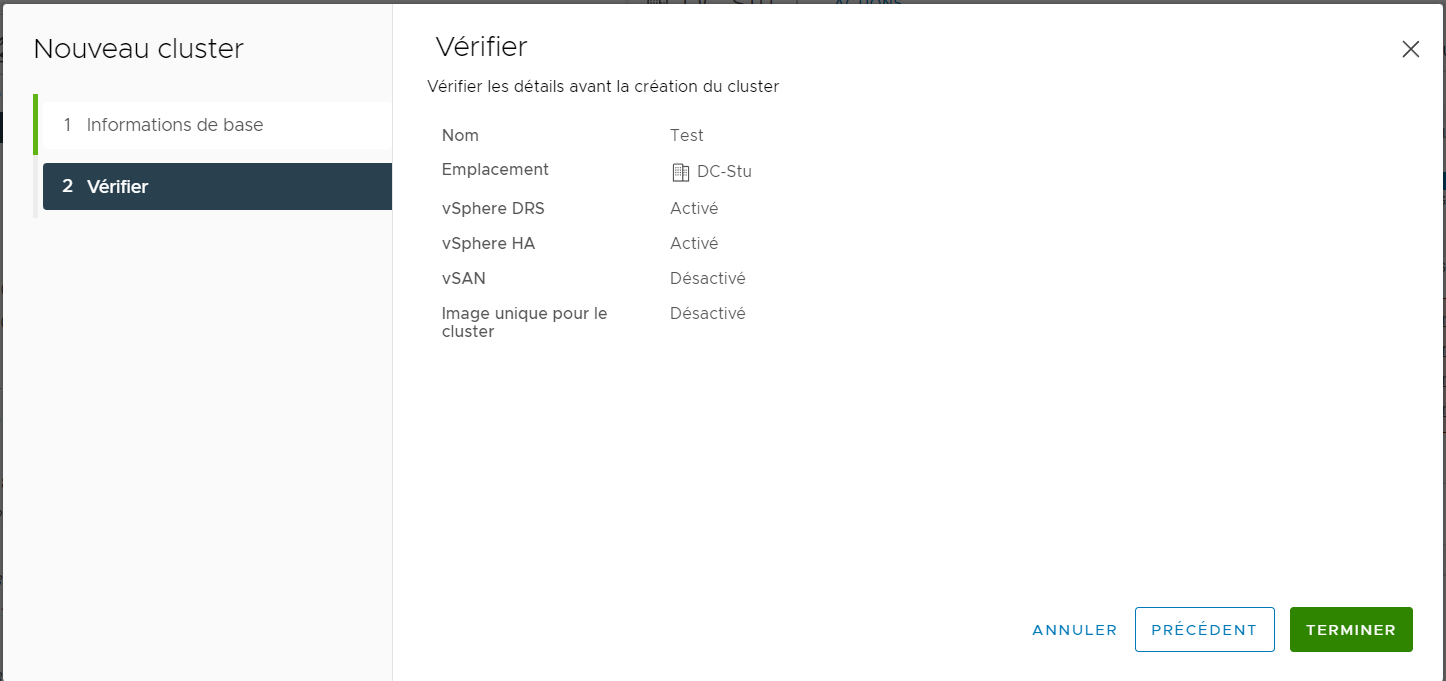Click the Vérifier heading
This screenshot has height=681, width=1446.
481,46
